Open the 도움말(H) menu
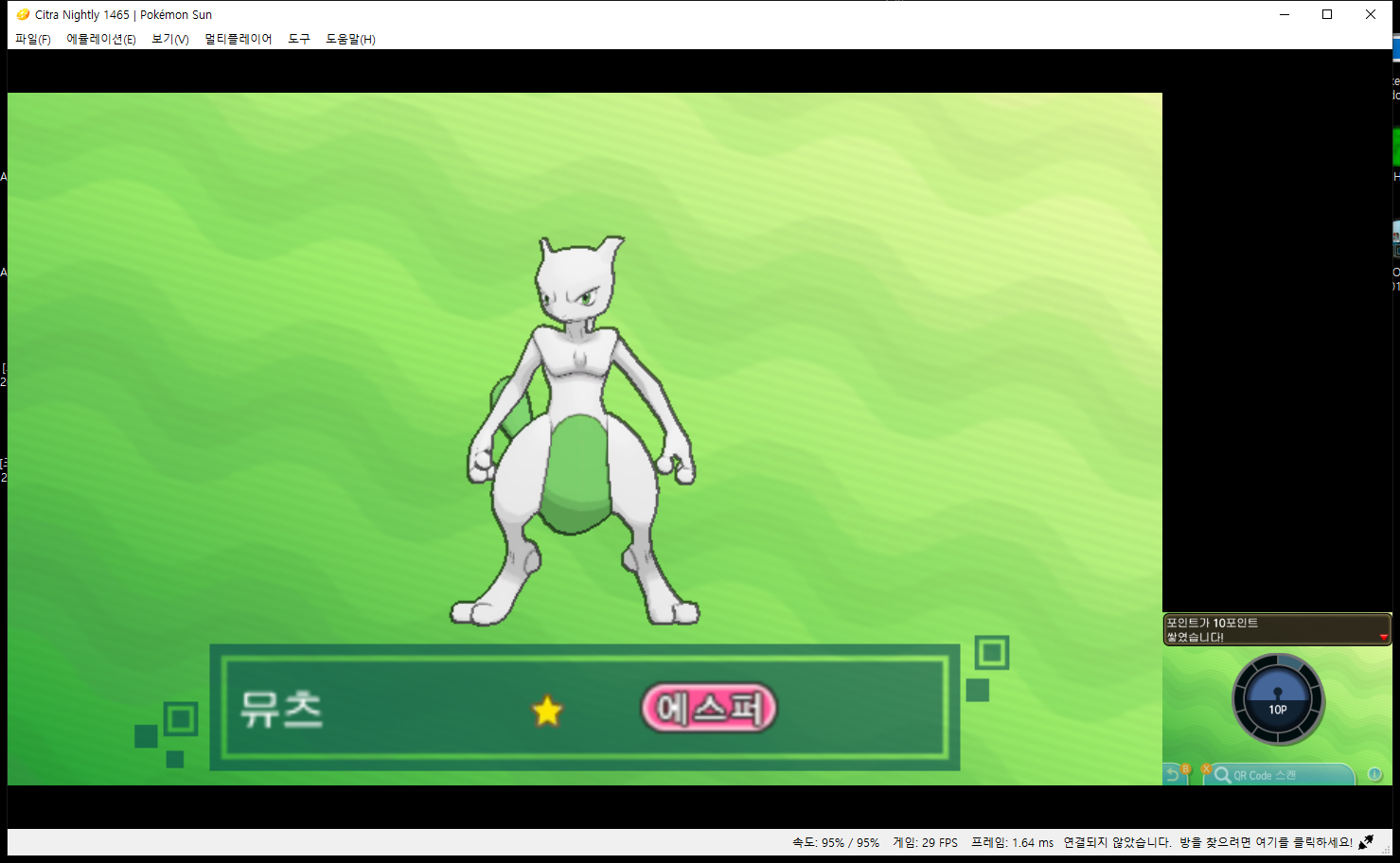Image resolution: width=1400 pixels, height=863 pixels. pyautogui.click(x=350, y=39)
